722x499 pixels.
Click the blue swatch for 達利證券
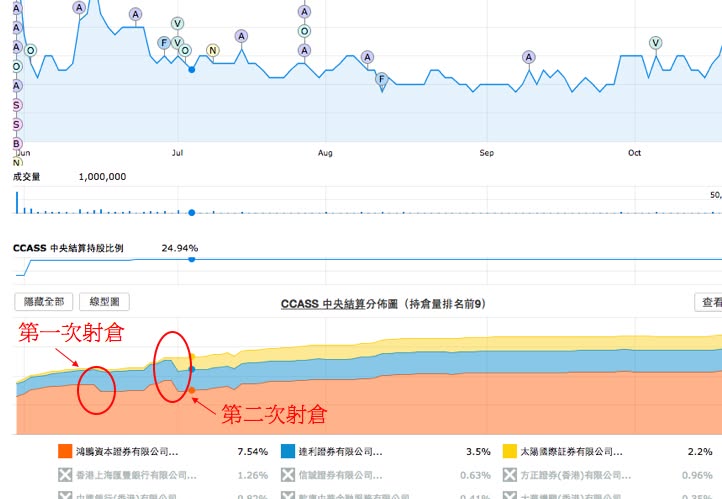point(288,451)
